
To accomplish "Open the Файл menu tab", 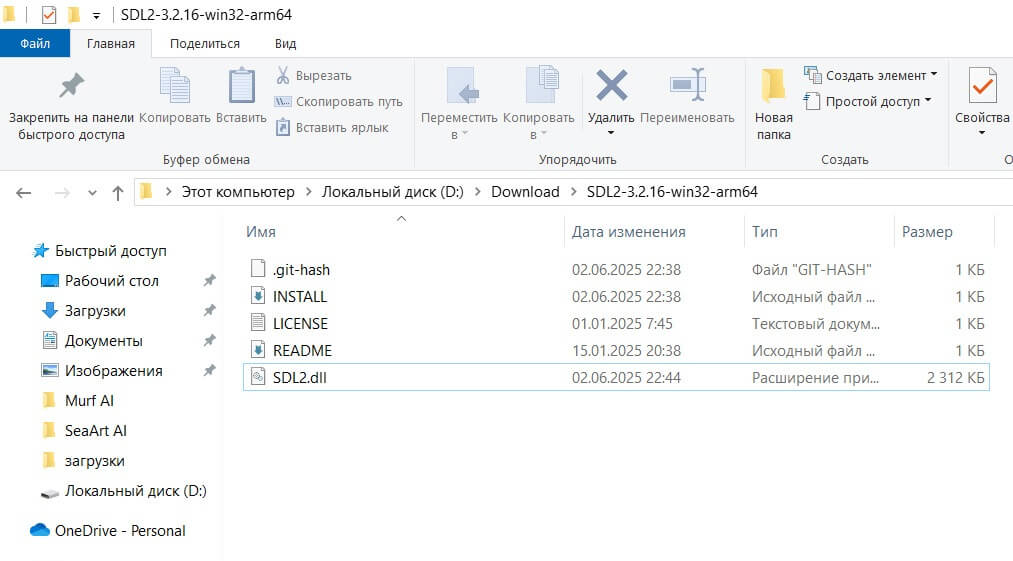I will [x=35, y=43].
